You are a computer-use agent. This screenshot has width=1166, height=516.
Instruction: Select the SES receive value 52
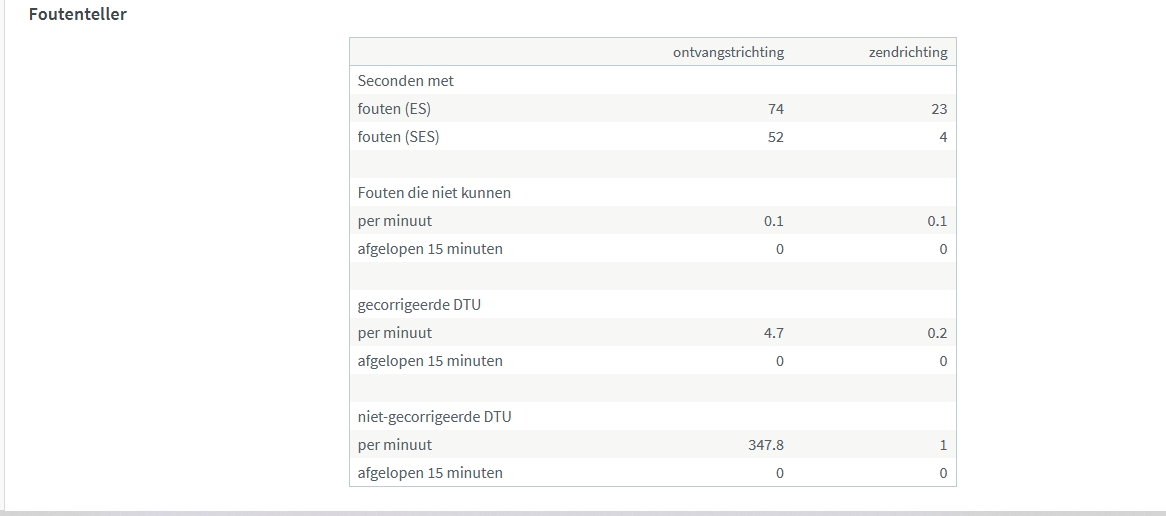(776, 137)
